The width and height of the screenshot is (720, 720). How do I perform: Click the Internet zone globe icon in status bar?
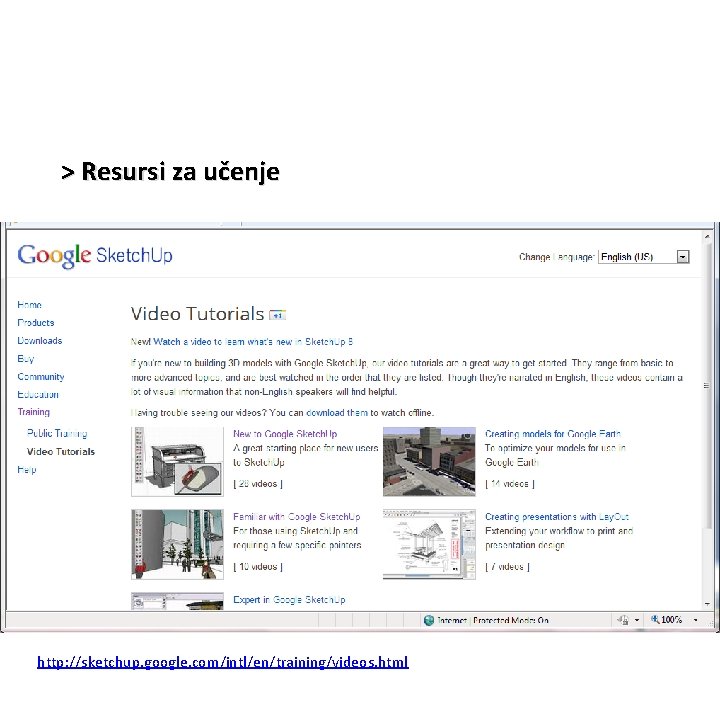point(429,620)
